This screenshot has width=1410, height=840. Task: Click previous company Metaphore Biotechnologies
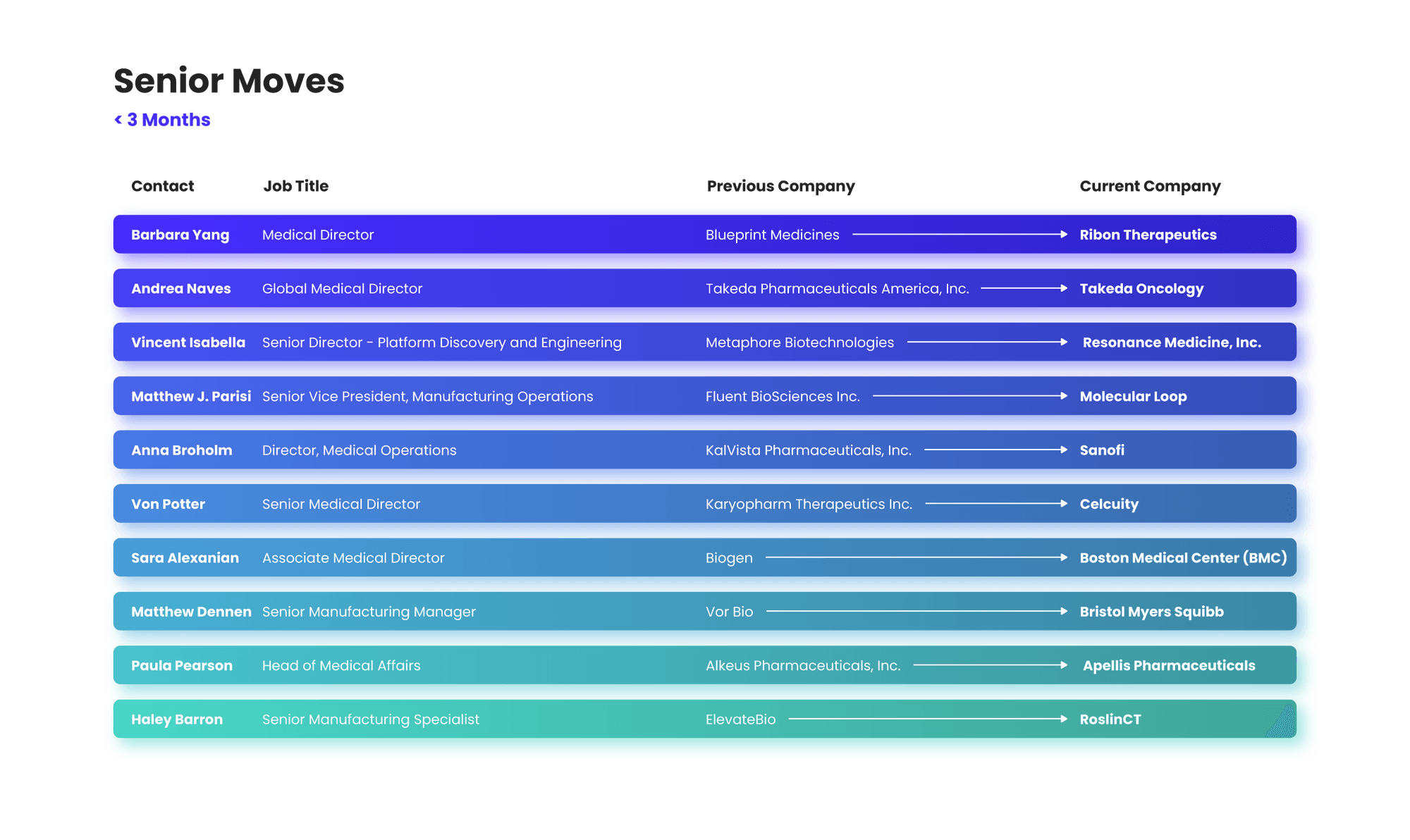[799, 342]
